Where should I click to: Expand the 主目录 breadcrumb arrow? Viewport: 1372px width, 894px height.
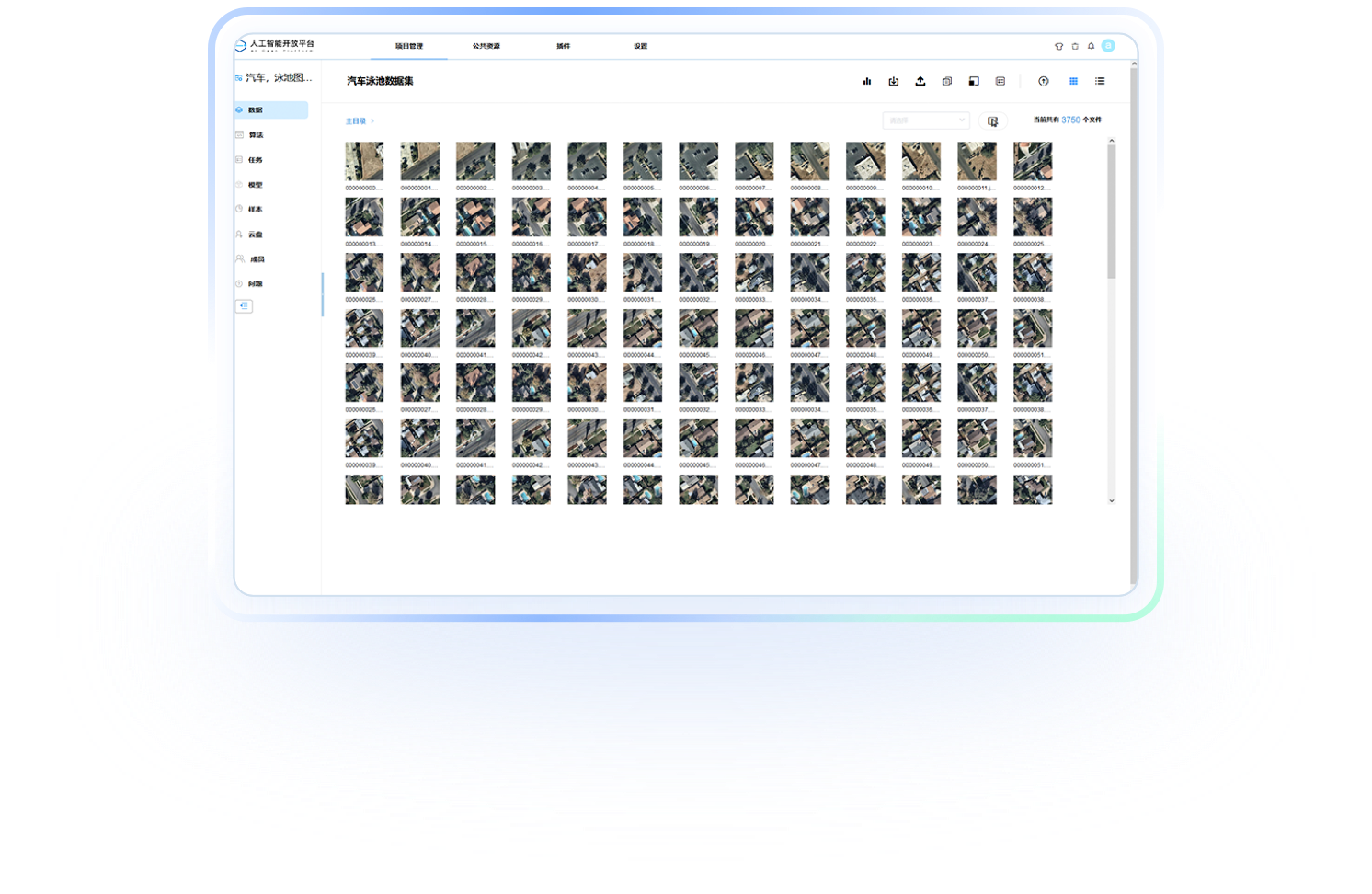tap(372, 121)
